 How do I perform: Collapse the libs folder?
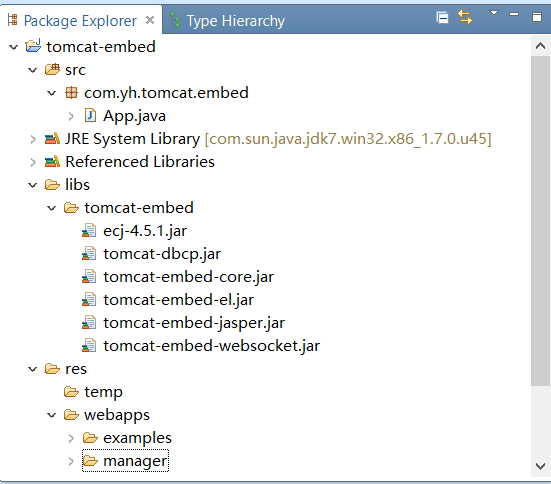[33, 185]
